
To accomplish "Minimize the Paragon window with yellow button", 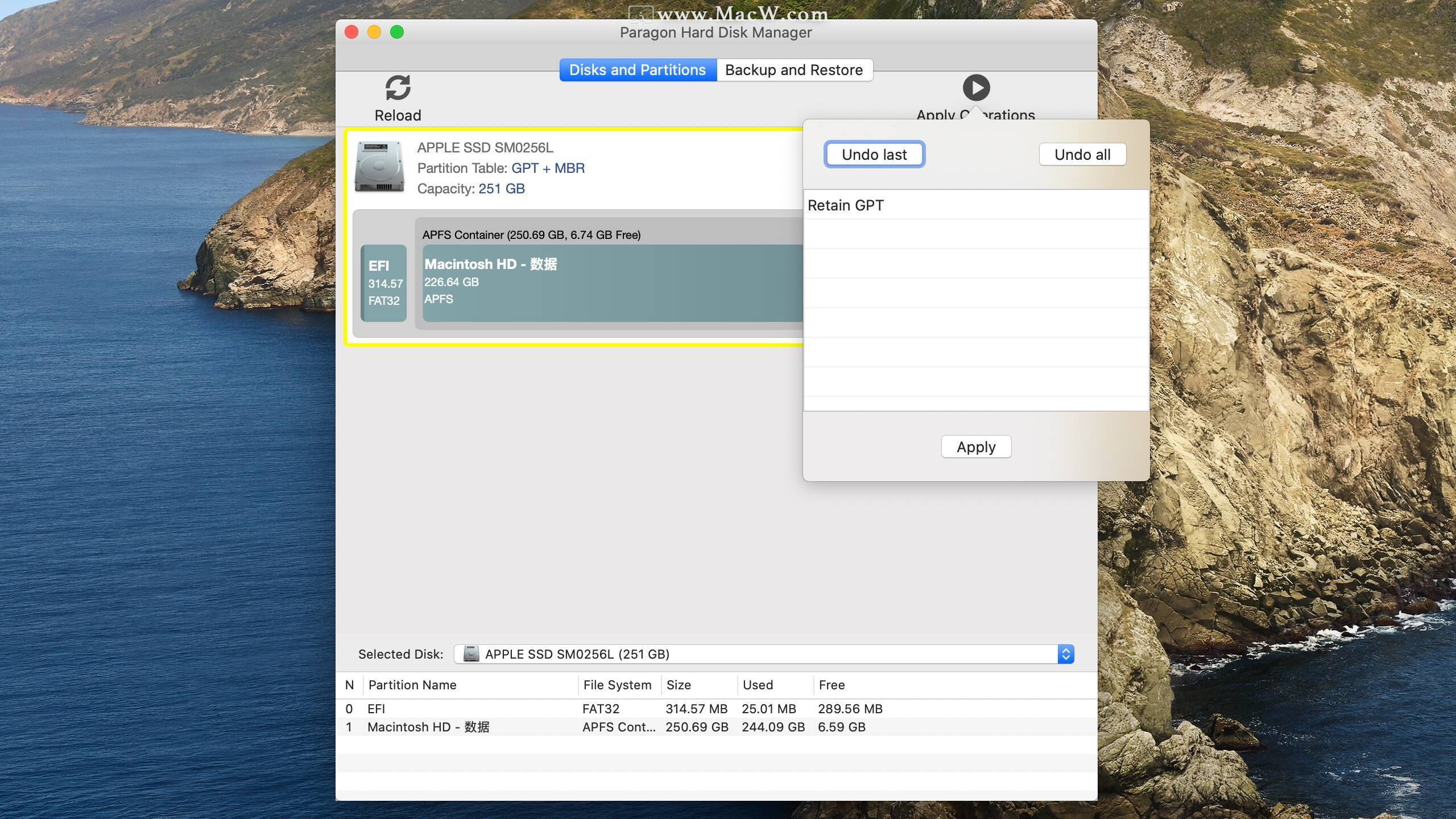I will click(374, 32).
